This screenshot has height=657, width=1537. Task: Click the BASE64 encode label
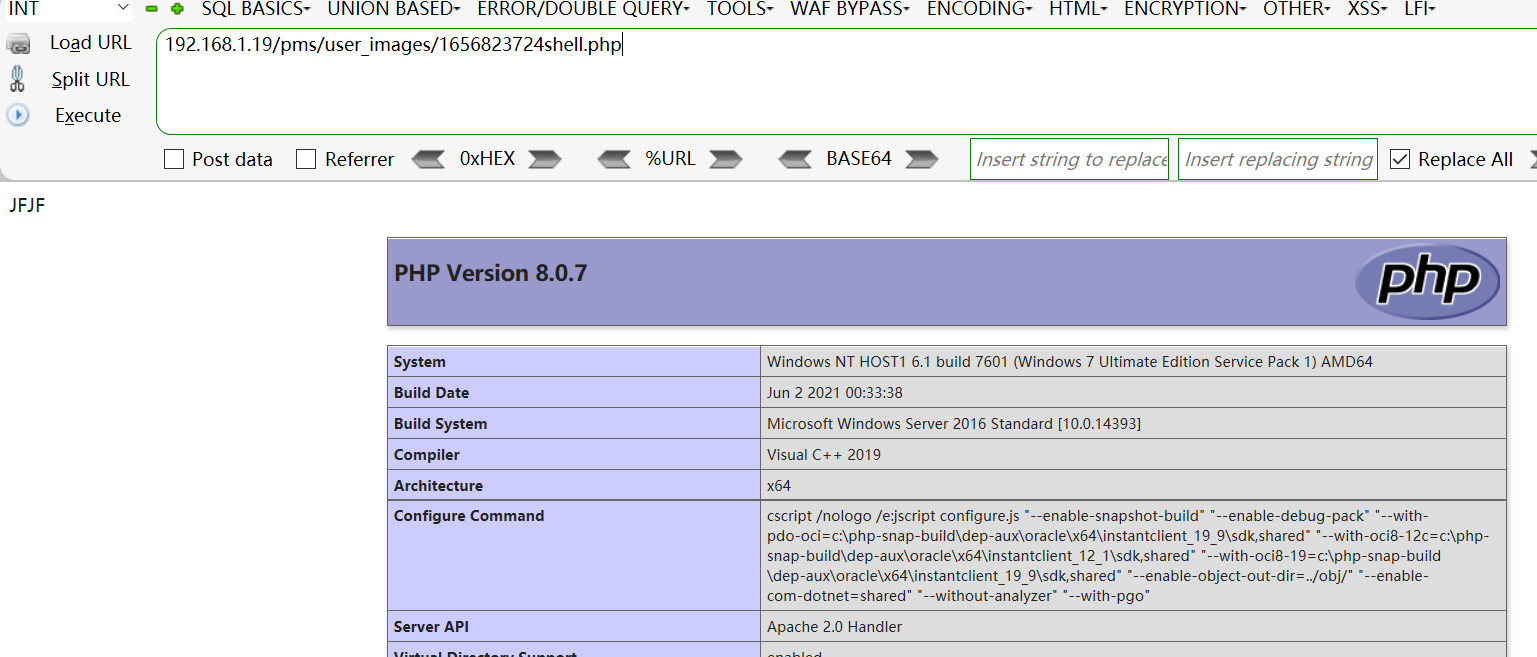coord(859,159)
